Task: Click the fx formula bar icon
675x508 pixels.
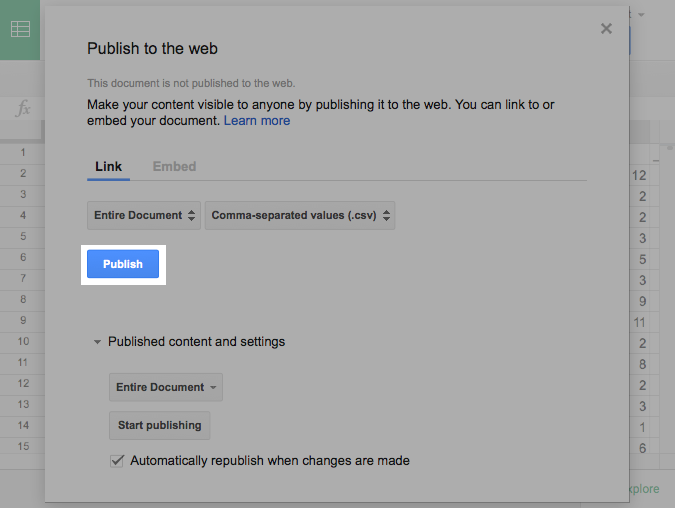Action: [22, 109]
